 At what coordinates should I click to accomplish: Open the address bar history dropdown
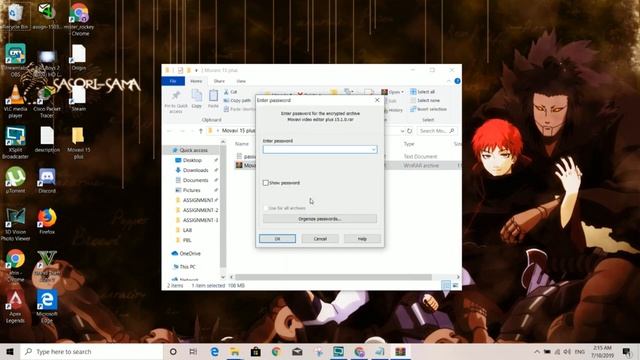pos(402,131)
